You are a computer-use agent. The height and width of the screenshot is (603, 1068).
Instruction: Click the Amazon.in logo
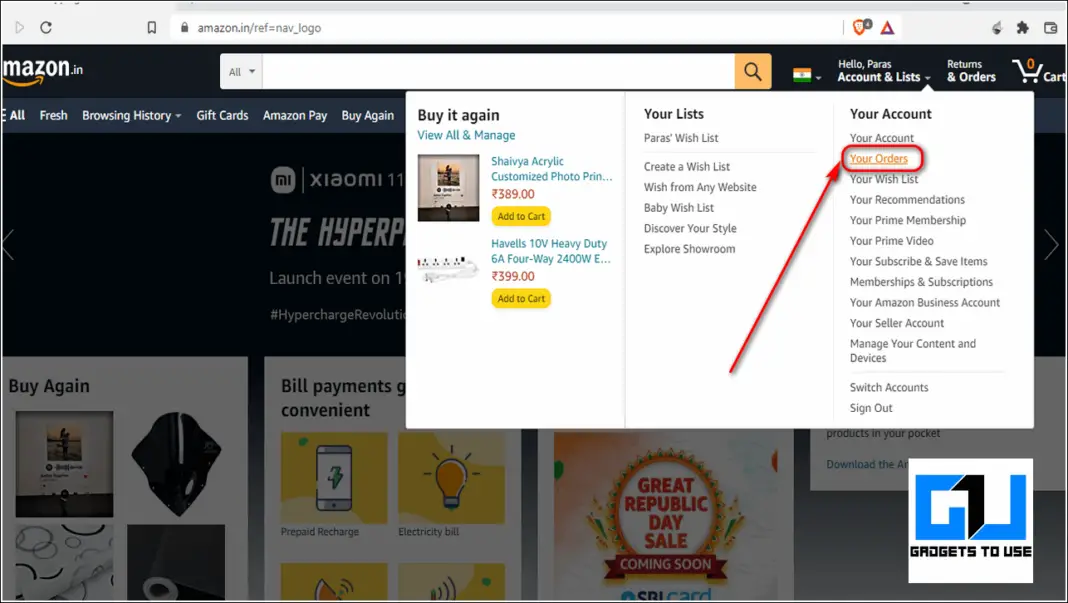point(42,71)
